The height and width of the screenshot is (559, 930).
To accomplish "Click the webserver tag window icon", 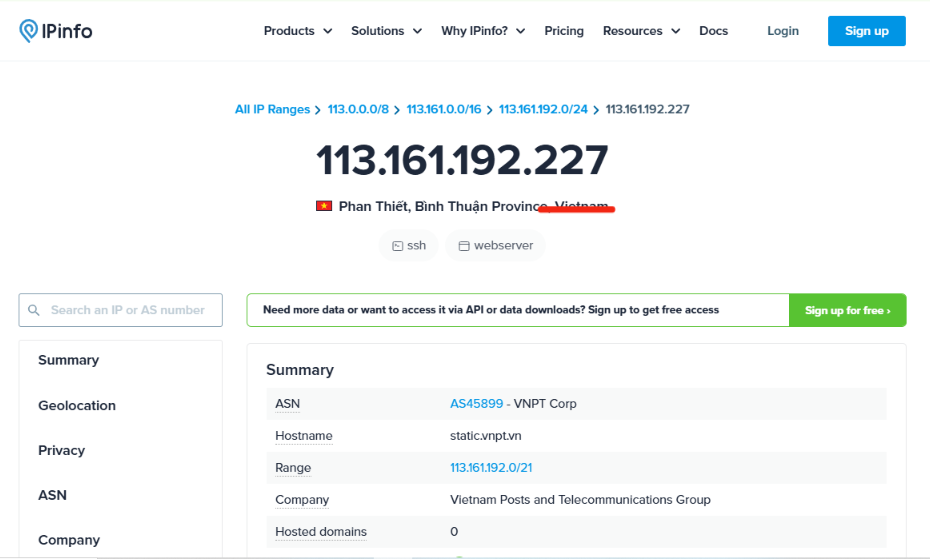I will (x=464, y=246).
